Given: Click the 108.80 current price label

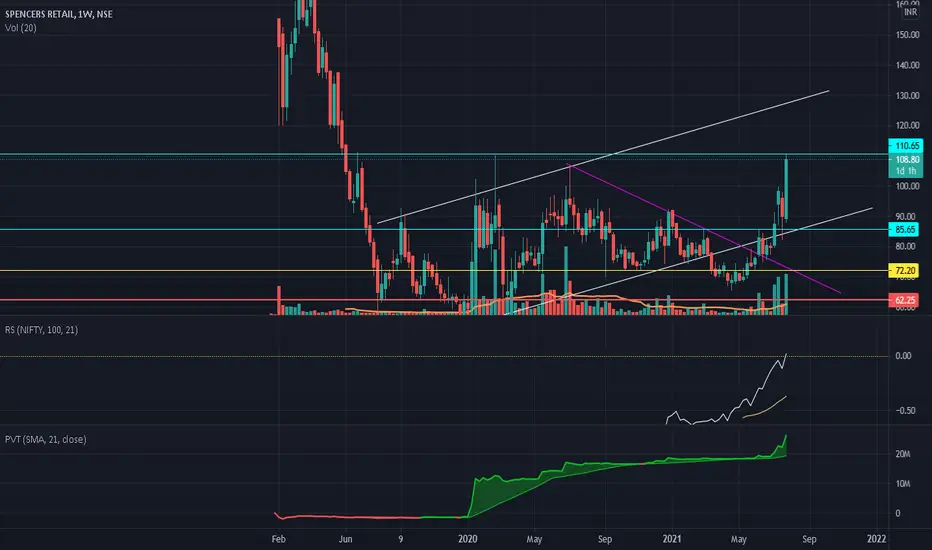Looking at the screenshot, I should click(906, 159).
